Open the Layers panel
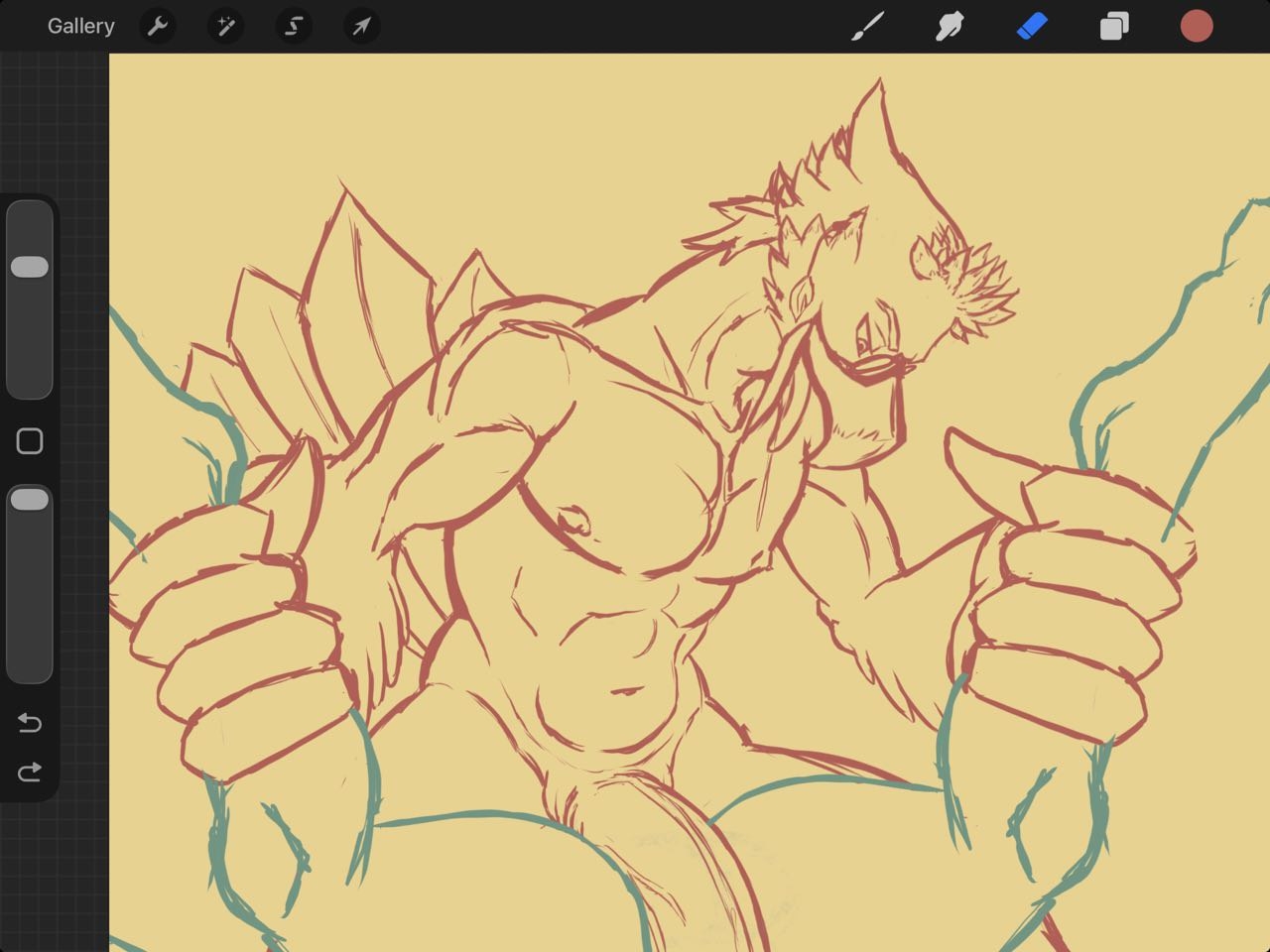 point(1114,26)
